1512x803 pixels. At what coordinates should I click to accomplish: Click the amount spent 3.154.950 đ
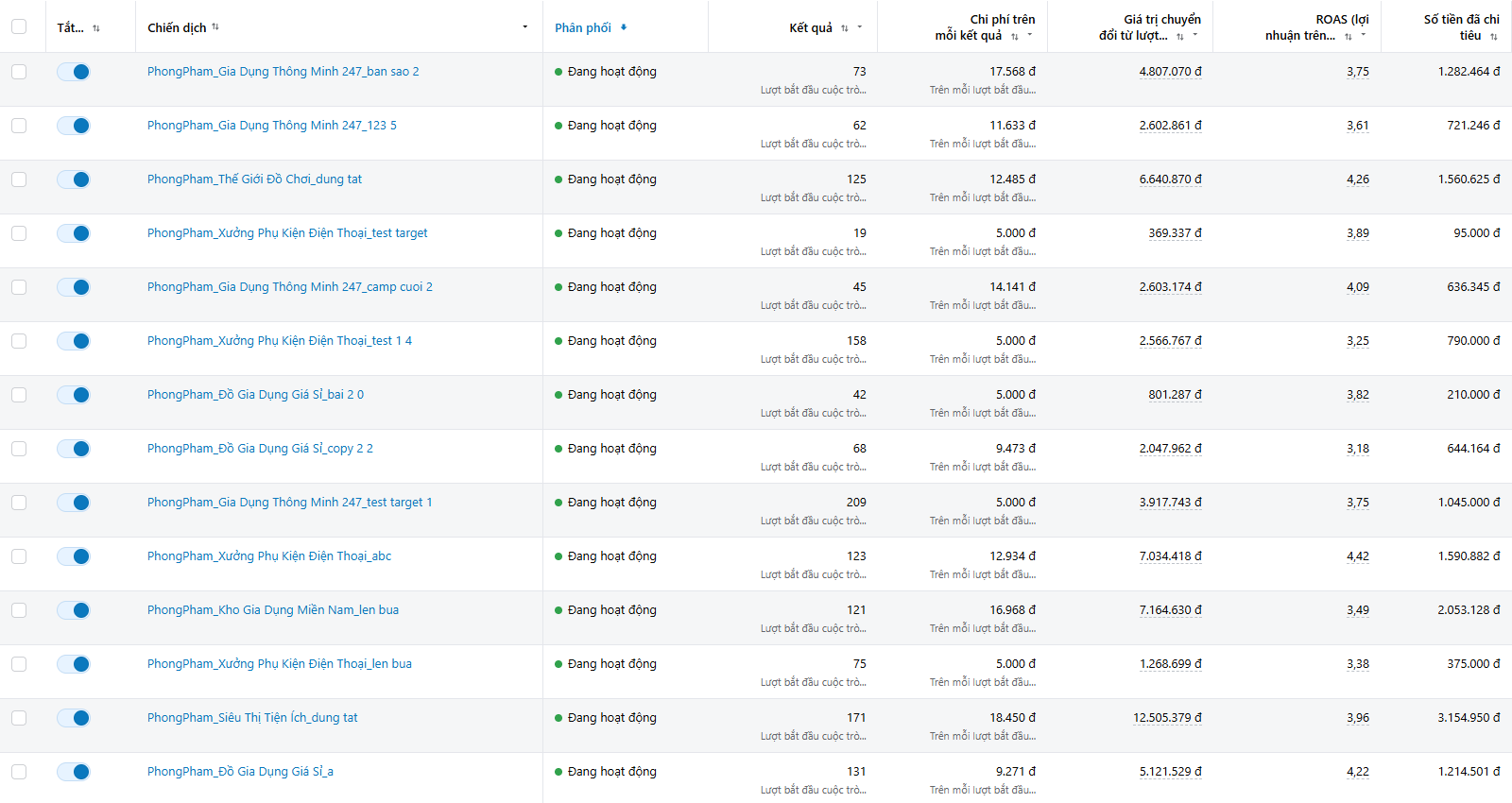pyautogui.click(x=1469, y=718)
